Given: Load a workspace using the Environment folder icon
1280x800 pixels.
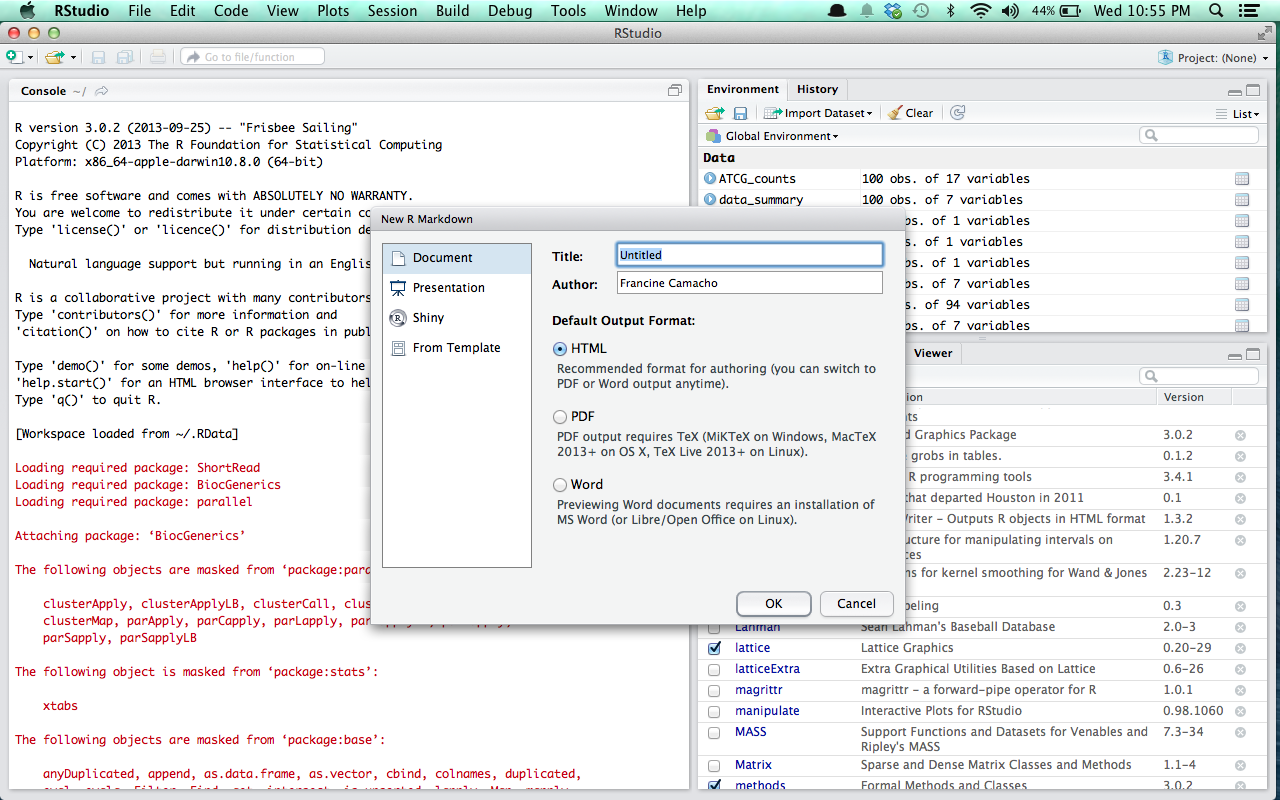Looking at the screenshot, I should tap(715, 113).
